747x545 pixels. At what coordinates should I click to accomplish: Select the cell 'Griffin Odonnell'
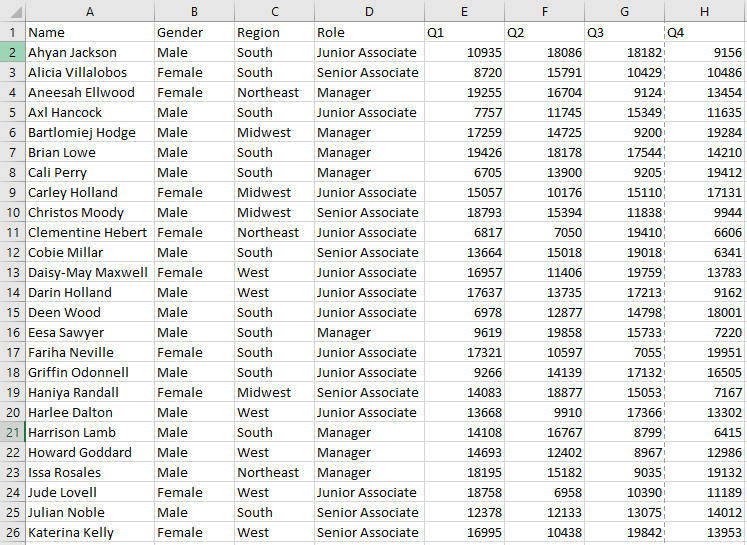(x=90, y=372)
